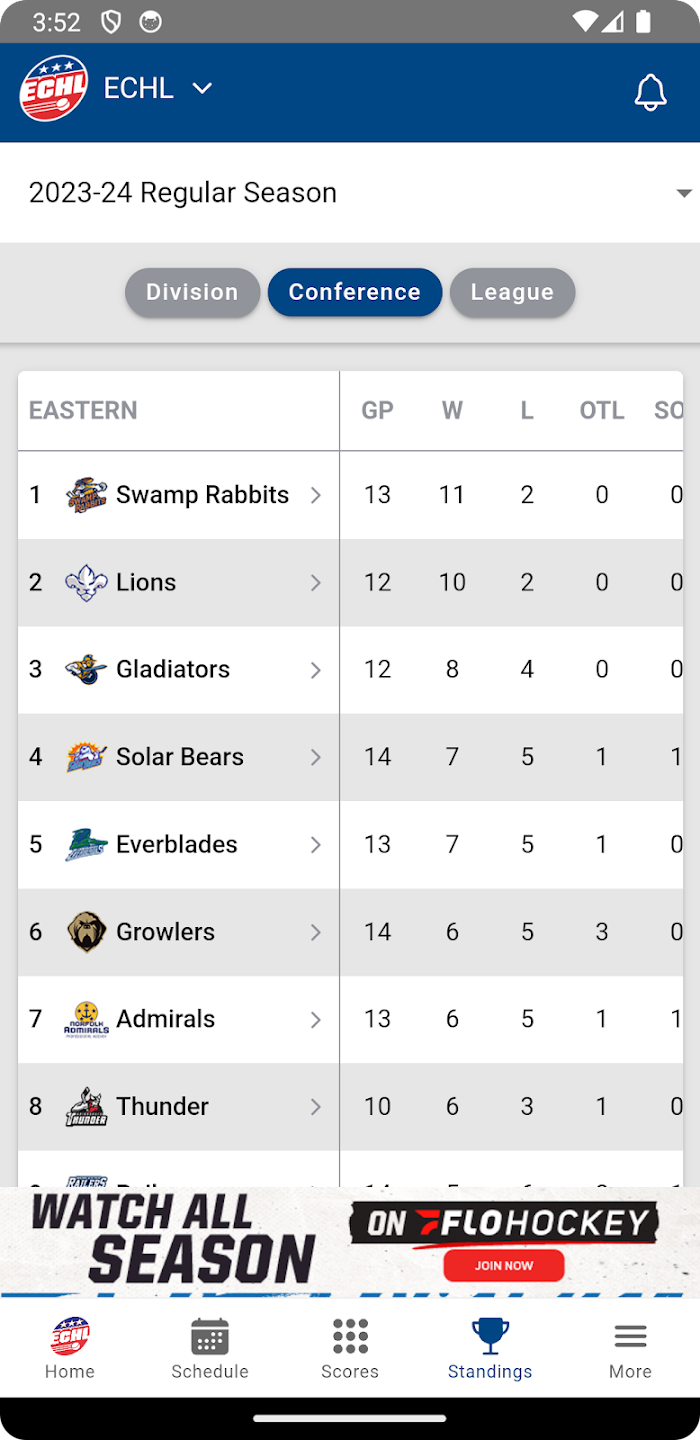
Task: Open the More hamburger menu
Action: point(630,1336)
